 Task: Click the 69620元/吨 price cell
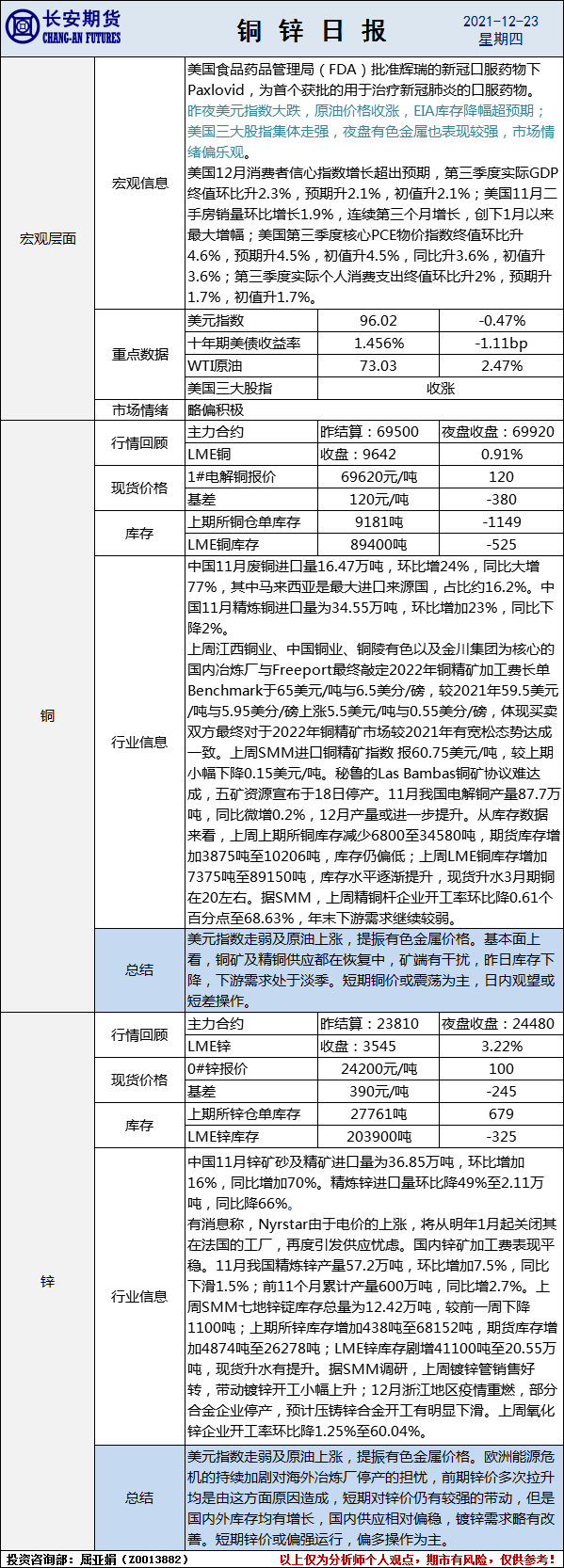click(x=379, y=476)
